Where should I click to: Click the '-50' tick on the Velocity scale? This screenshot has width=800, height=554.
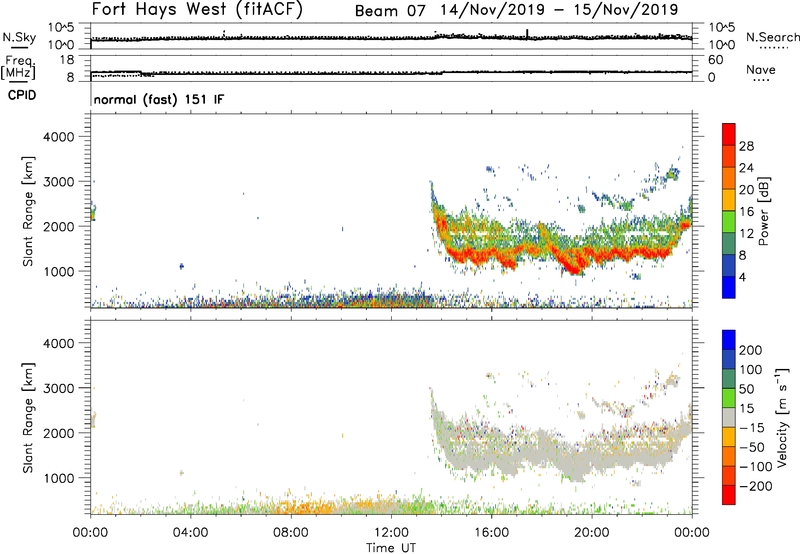[x=752, y=447]
